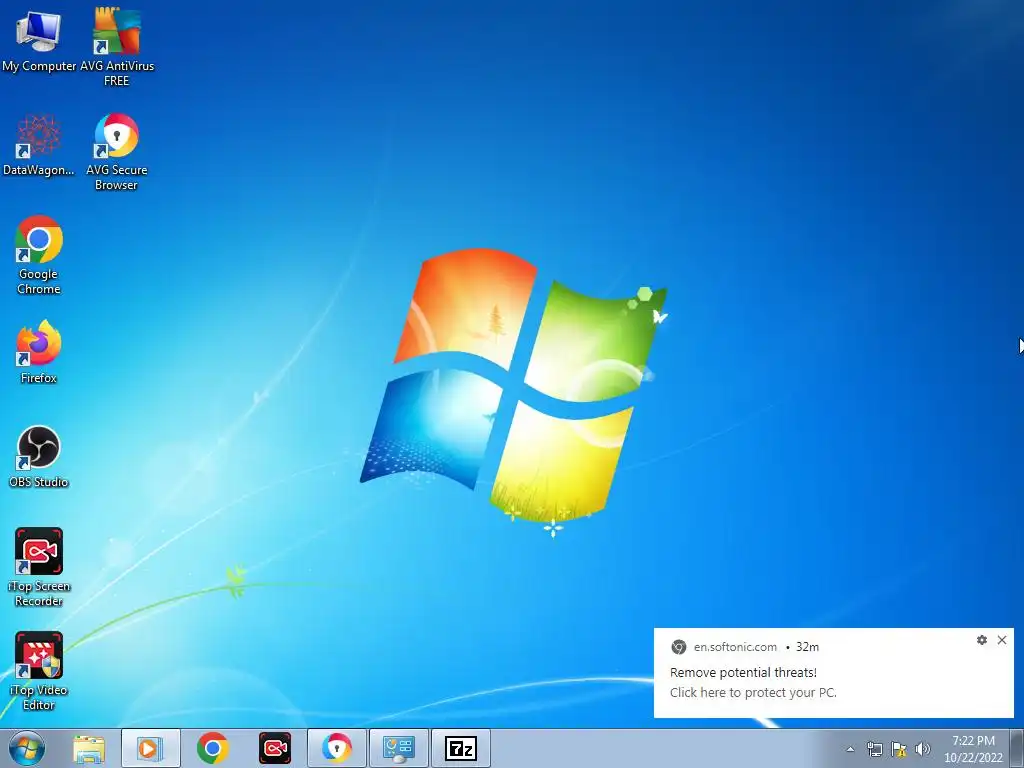Launch Google Chrome from the taskbar
The width and height of the screenshot is (1024, 768).
[212, 748]
